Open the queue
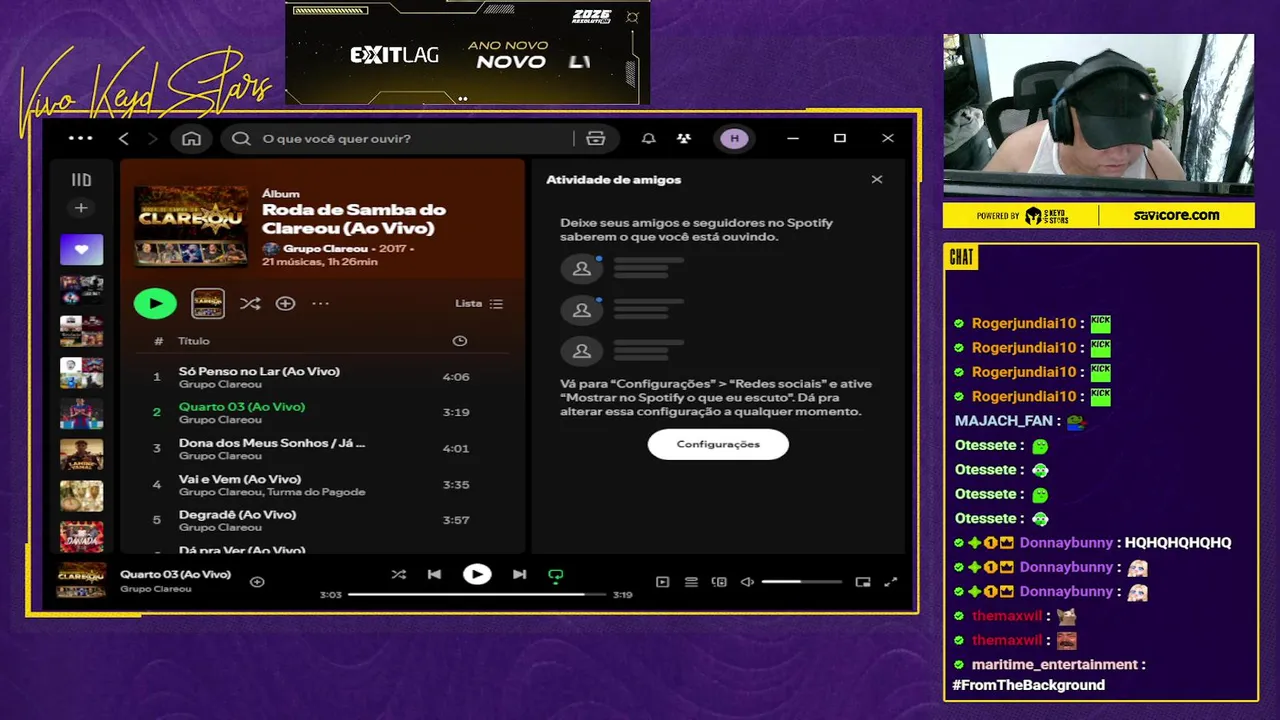 (691, 582)
